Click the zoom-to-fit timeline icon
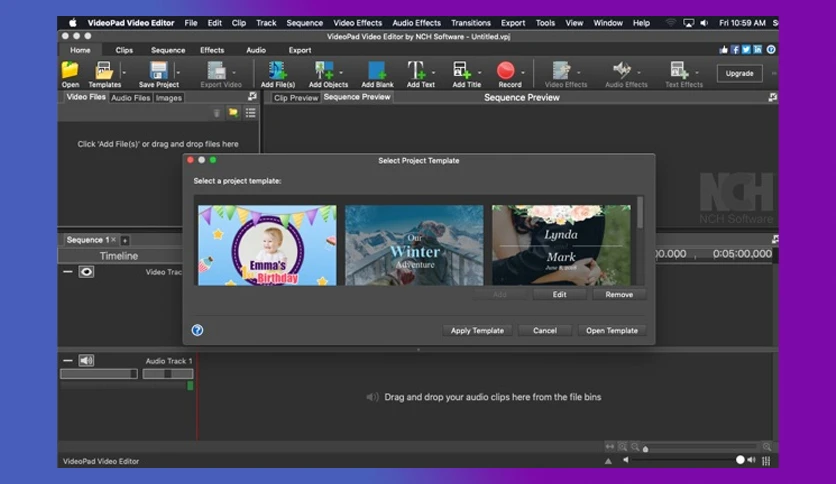Viewport: 836px width, 484px height. pyautogui.click(x=610, y=447)
